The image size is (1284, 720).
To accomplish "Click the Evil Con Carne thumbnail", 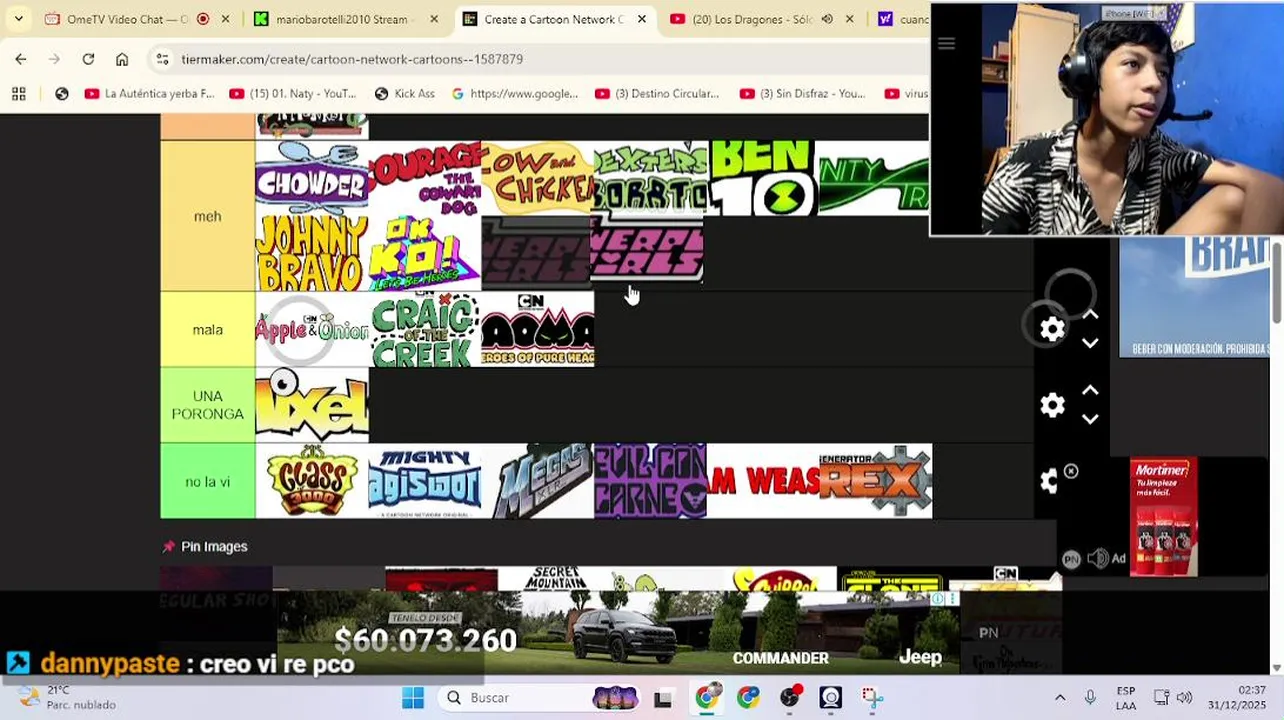I will tap(651, 481).
